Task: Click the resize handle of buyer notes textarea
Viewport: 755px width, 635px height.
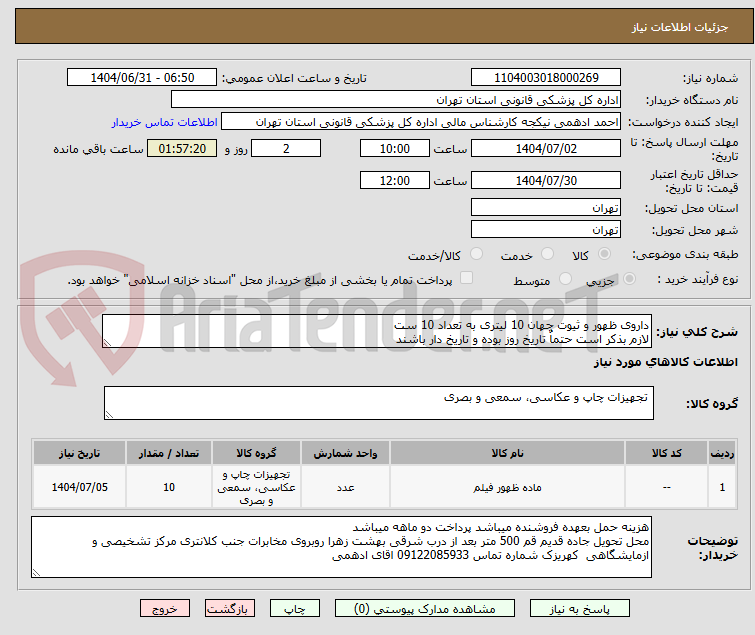Action: click(x=36, y=573)
